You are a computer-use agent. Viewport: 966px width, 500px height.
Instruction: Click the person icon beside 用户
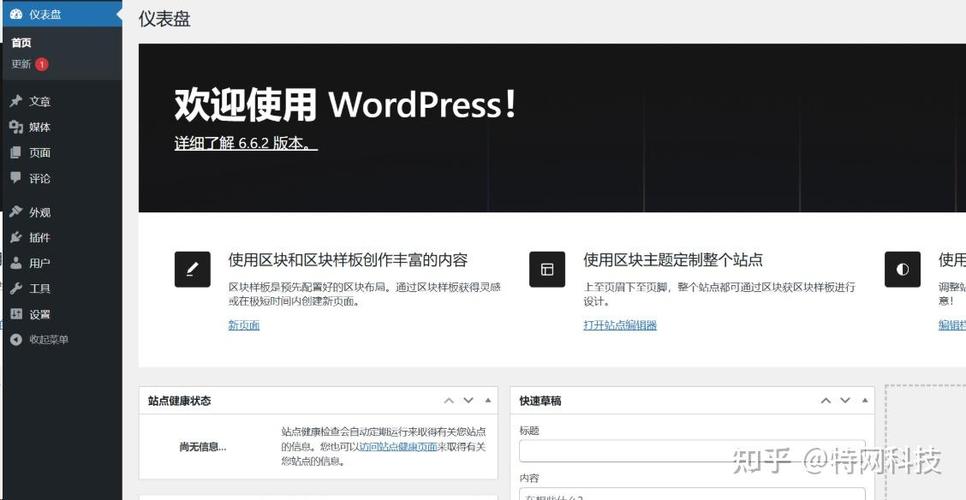tap(16, 263)
